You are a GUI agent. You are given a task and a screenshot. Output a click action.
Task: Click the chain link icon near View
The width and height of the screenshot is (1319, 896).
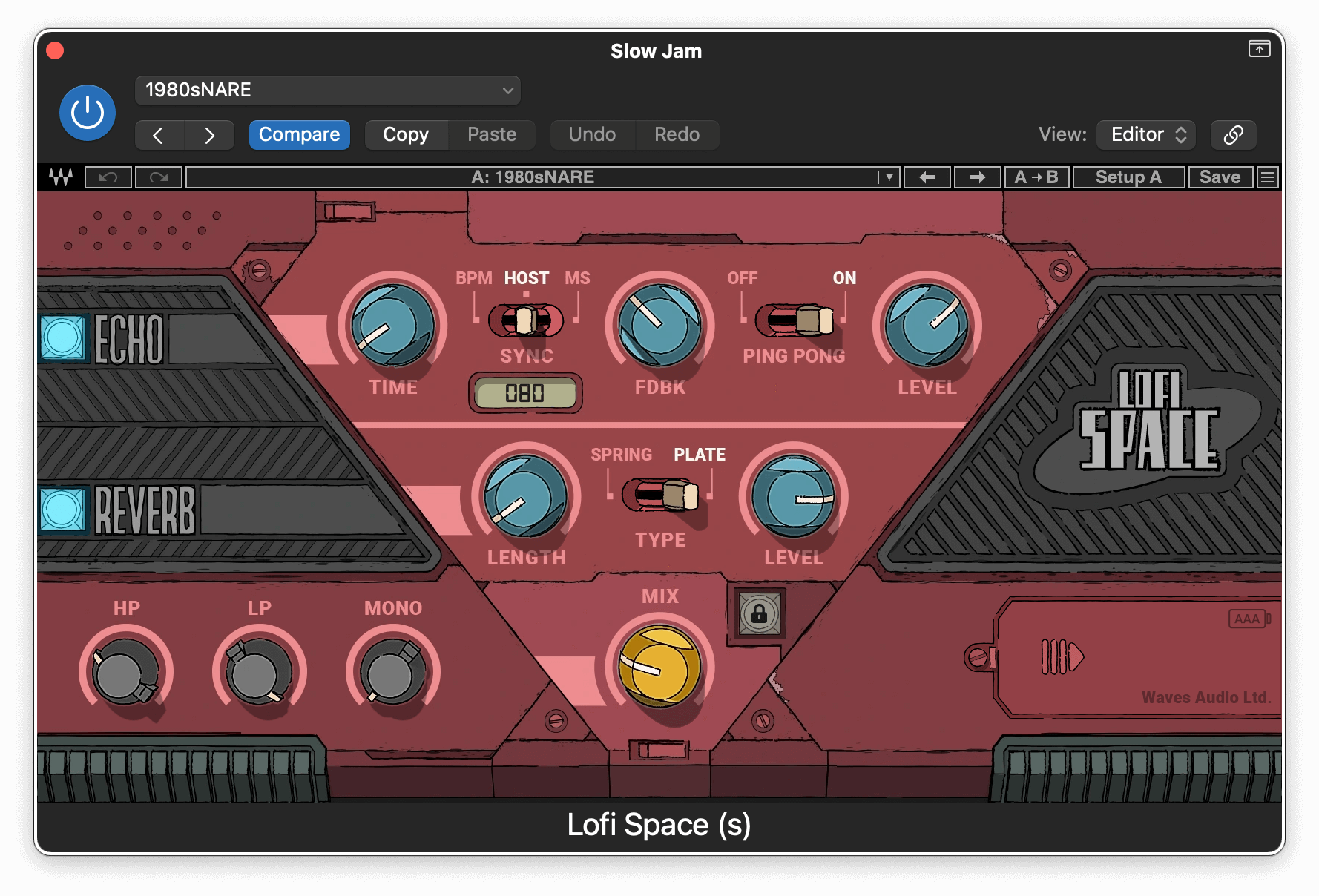point(1233,134)
